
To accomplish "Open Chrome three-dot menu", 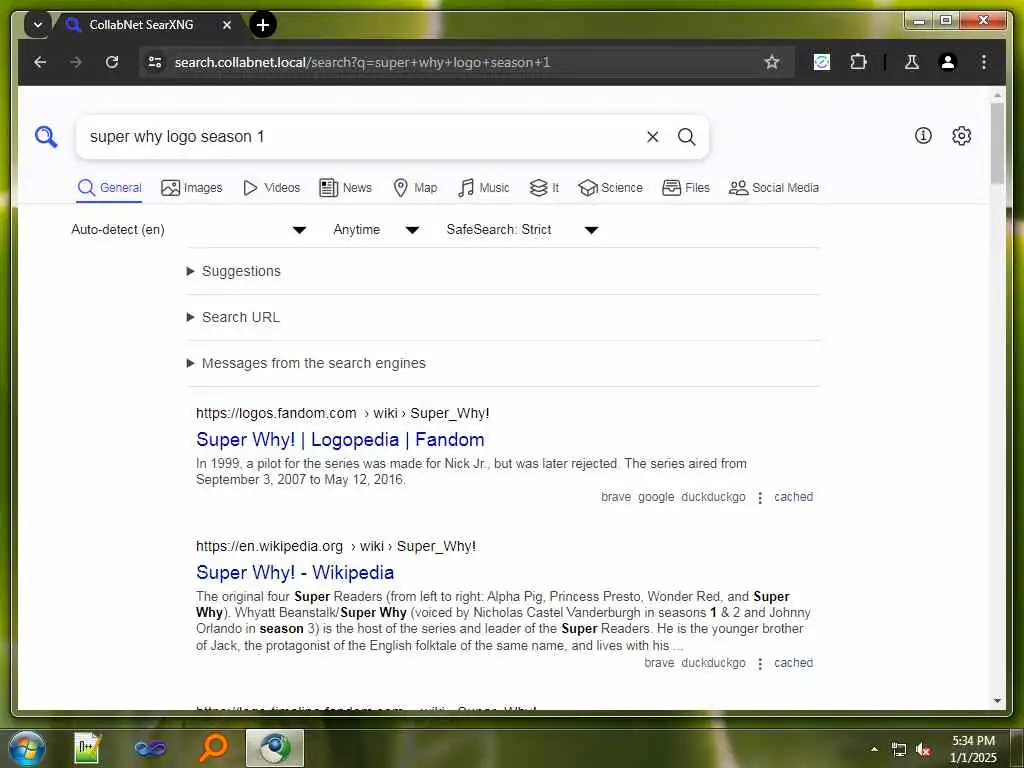I will pyautogui.click(x=984, y=62).
